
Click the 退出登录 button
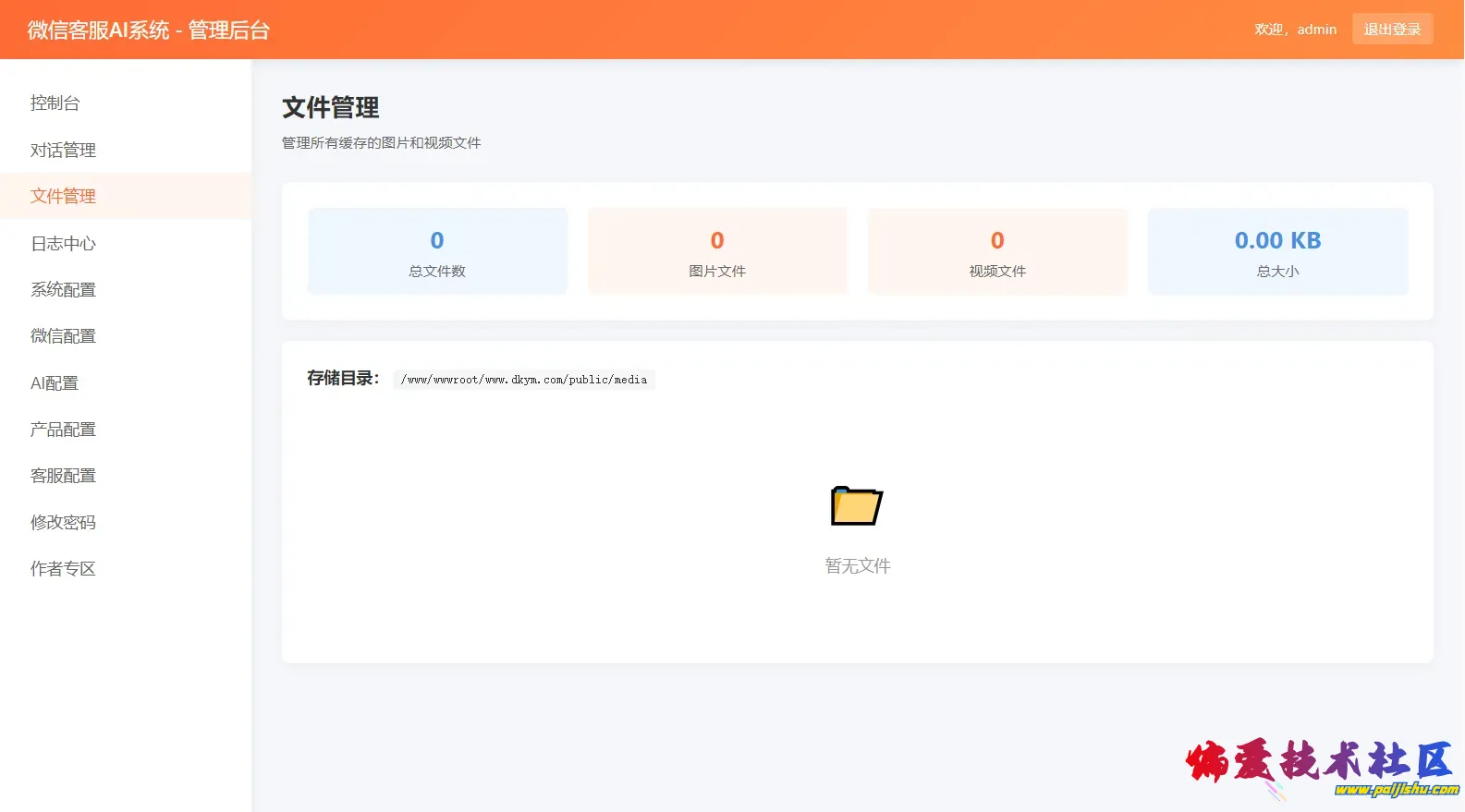pyautogui.click(x=1392, y=29)
